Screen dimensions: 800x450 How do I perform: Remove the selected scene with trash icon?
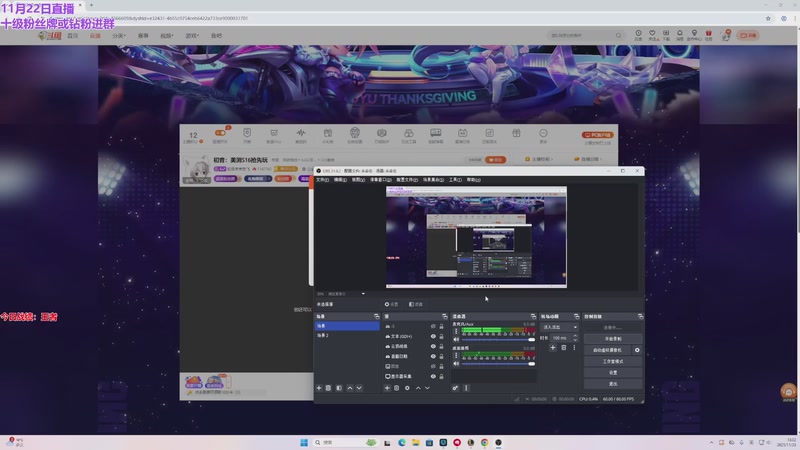click(x=329, y=388)
